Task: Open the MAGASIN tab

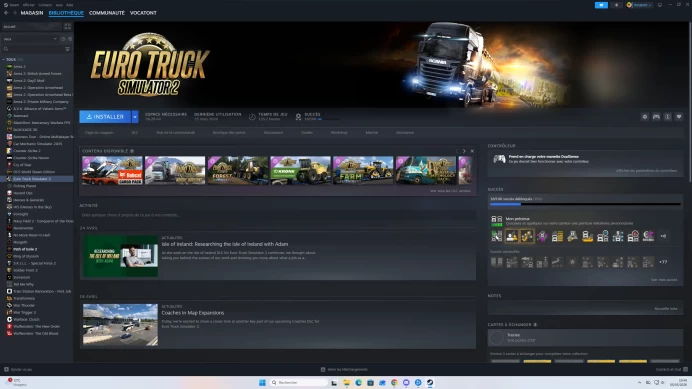Action: click(32, 13)
